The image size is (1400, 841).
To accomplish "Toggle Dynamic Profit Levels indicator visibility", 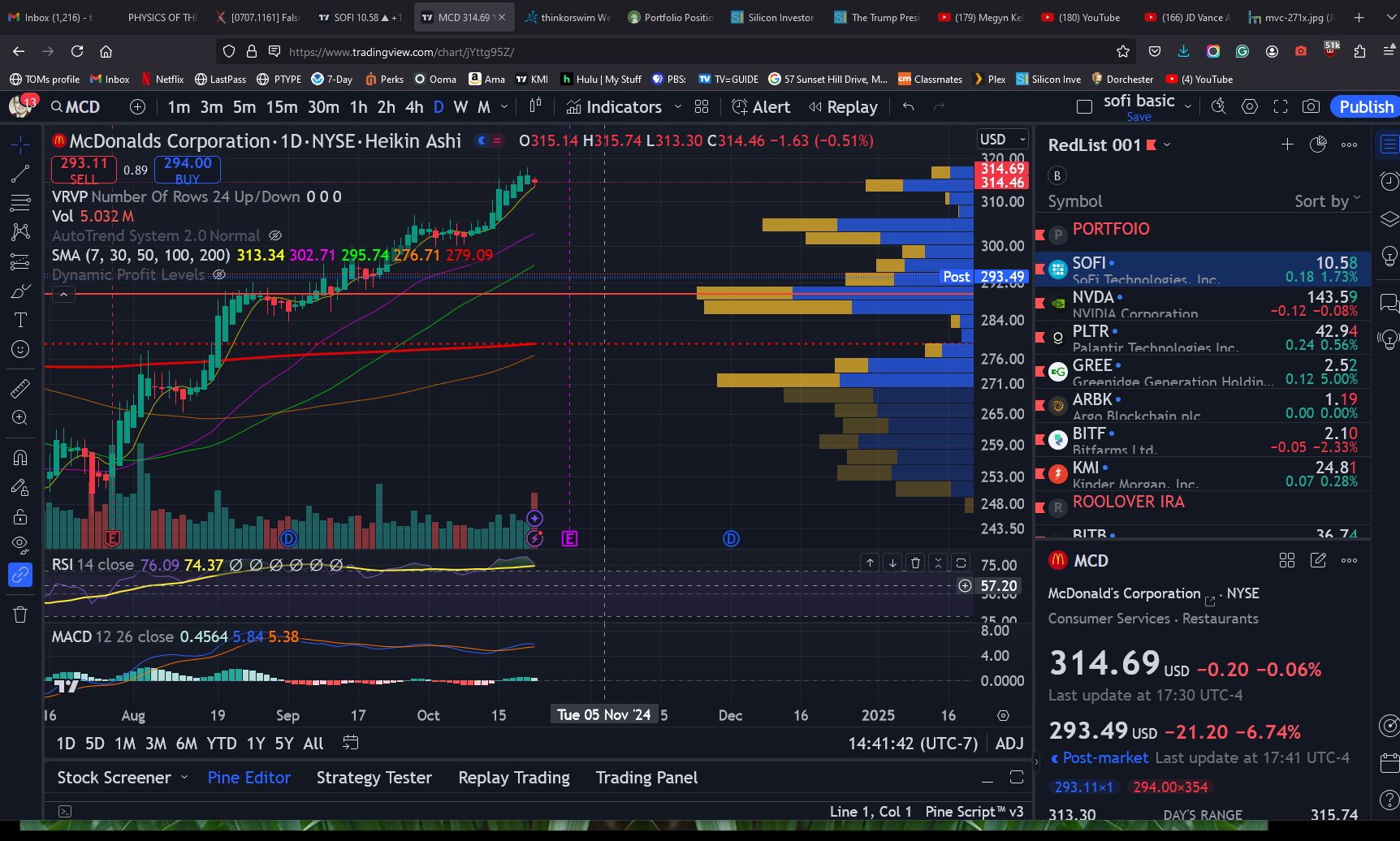I will (x=219, y=274).
